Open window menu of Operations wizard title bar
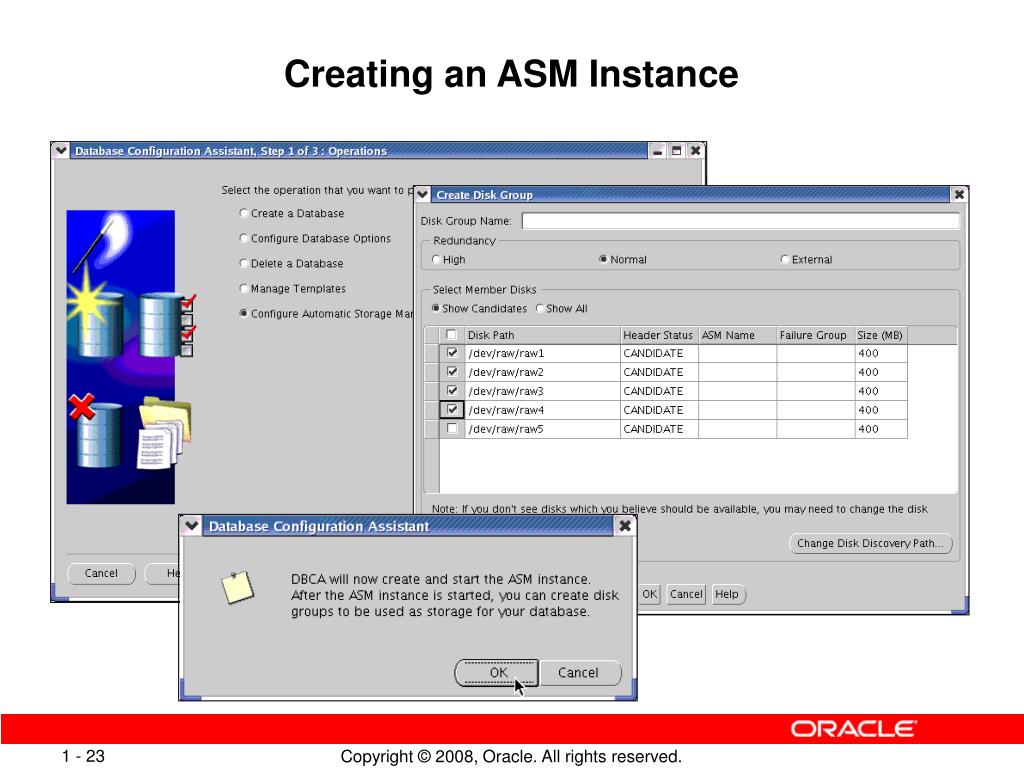1024x768 pixels. coord(61,151)
